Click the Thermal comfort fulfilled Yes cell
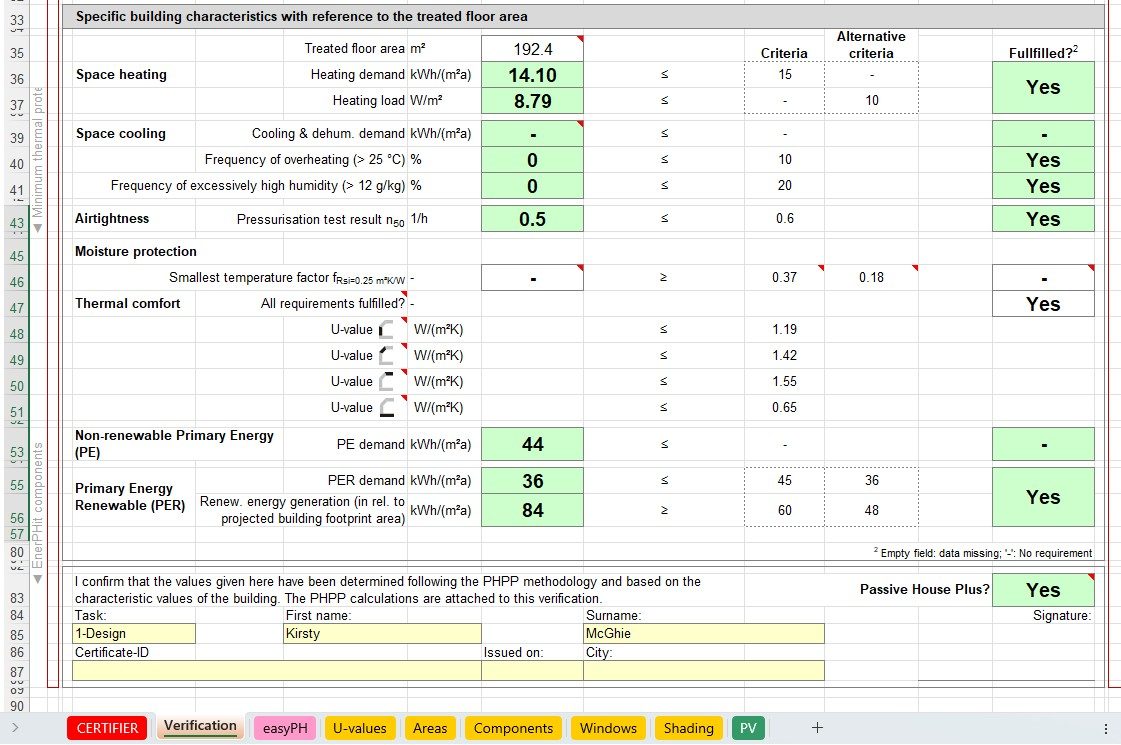 (1043, 304)
